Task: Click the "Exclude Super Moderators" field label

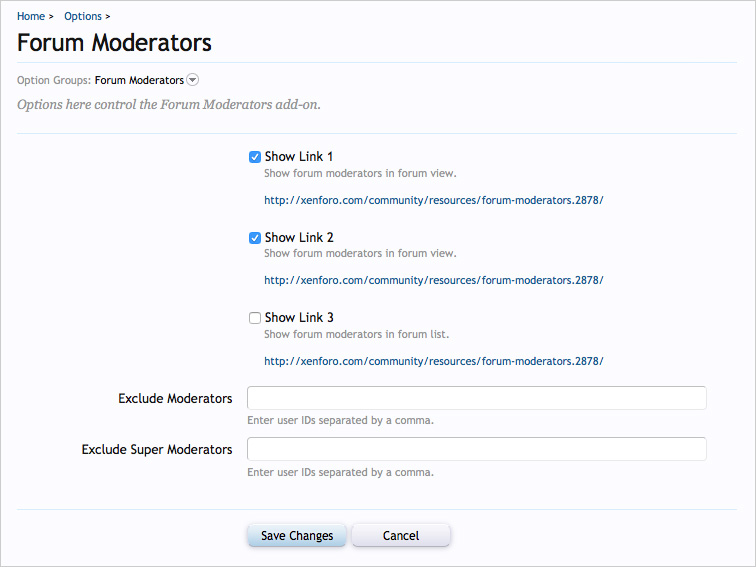Action: coord(157,449)
